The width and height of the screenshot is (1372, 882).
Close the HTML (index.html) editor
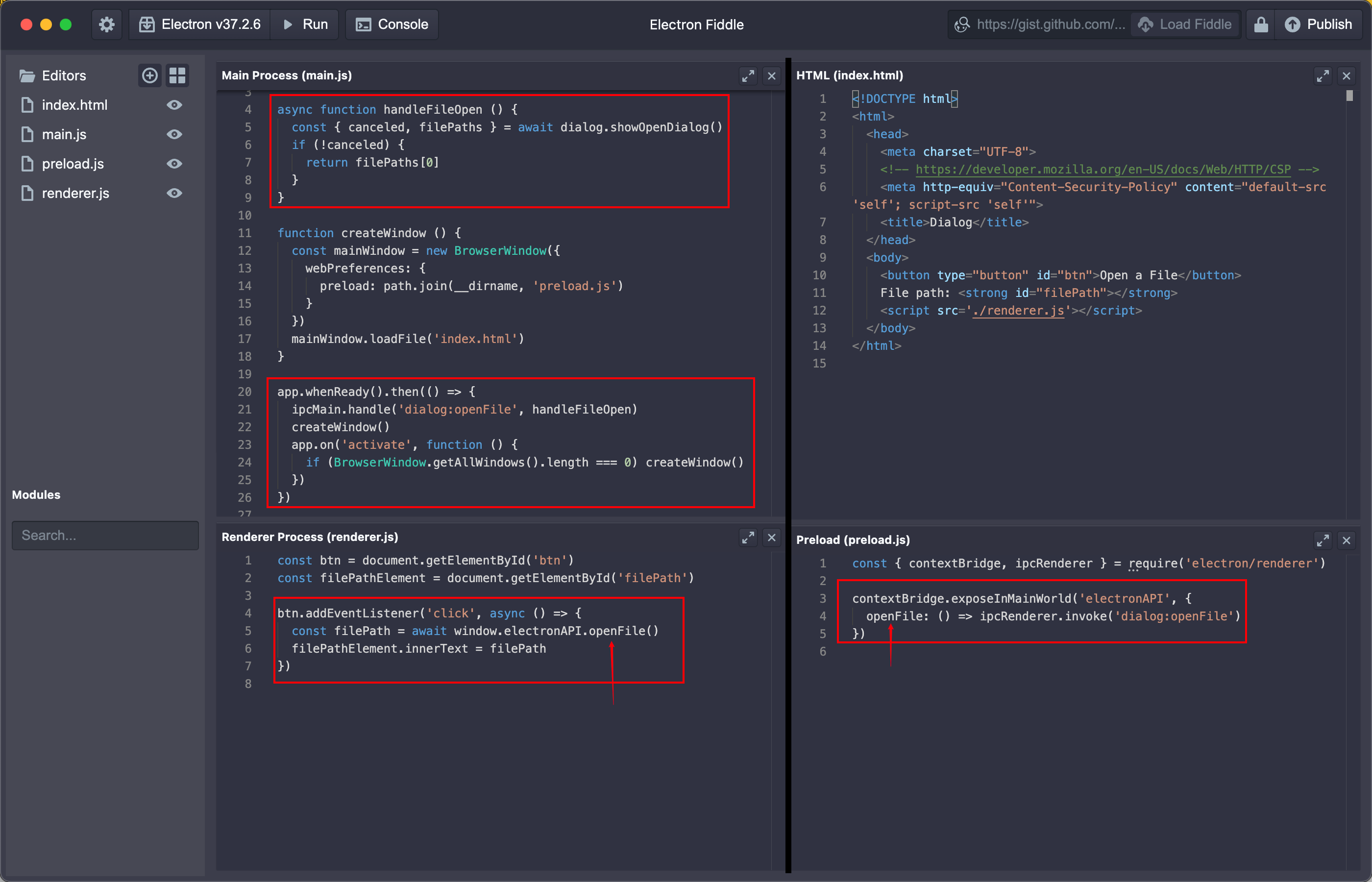coord(1347,75)
